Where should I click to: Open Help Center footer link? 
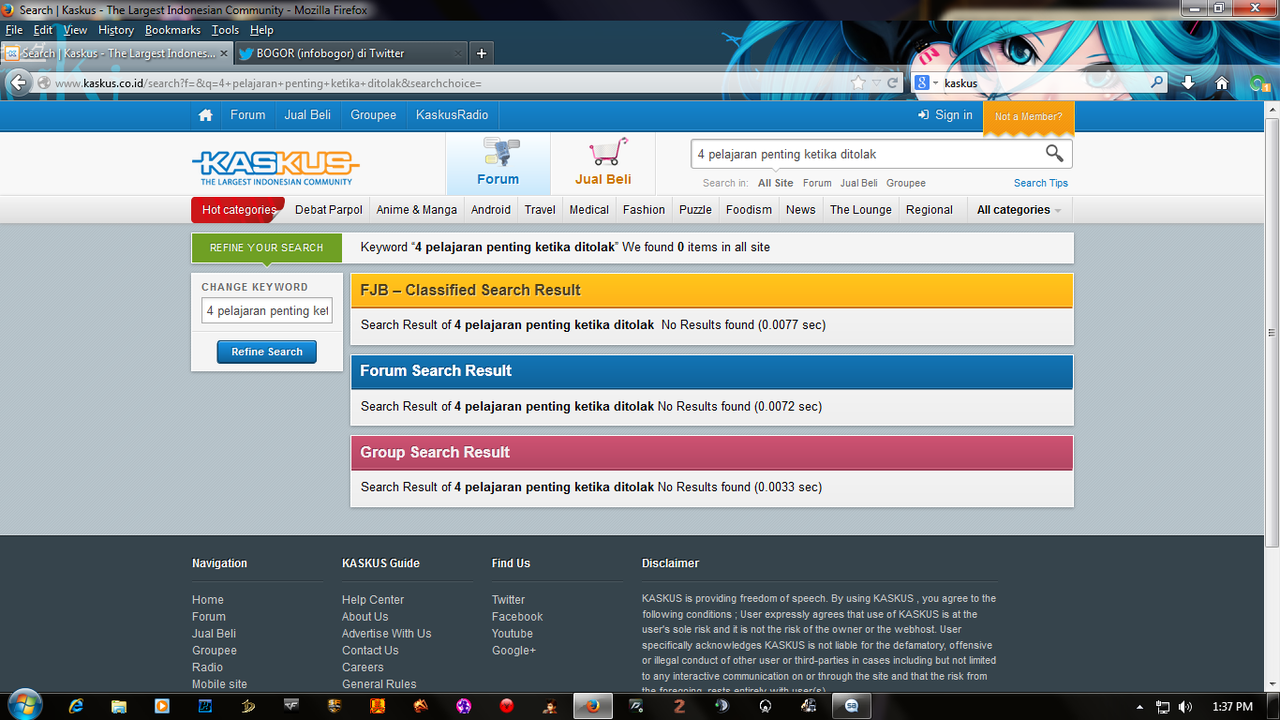tap(373, 600)
